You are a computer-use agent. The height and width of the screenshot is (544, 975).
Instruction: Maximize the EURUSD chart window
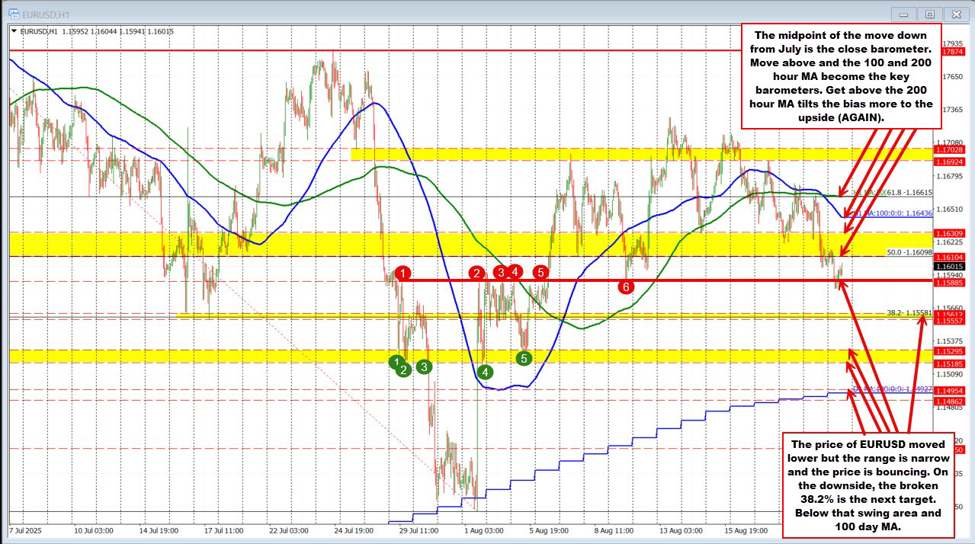930,14
